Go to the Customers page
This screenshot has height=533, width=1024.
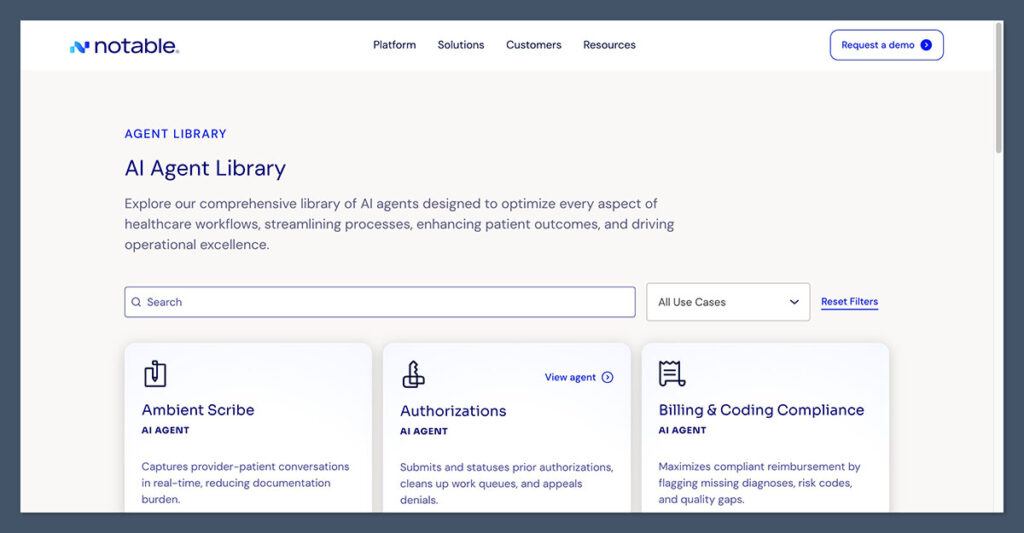pyautogui.click(x=533, y=45)
